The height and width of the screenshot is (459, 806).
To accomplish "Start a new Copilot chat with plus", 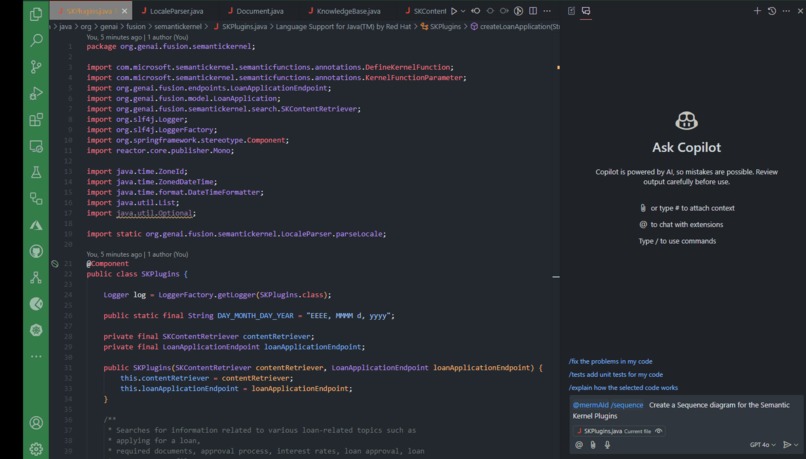I will coord(757,11).
